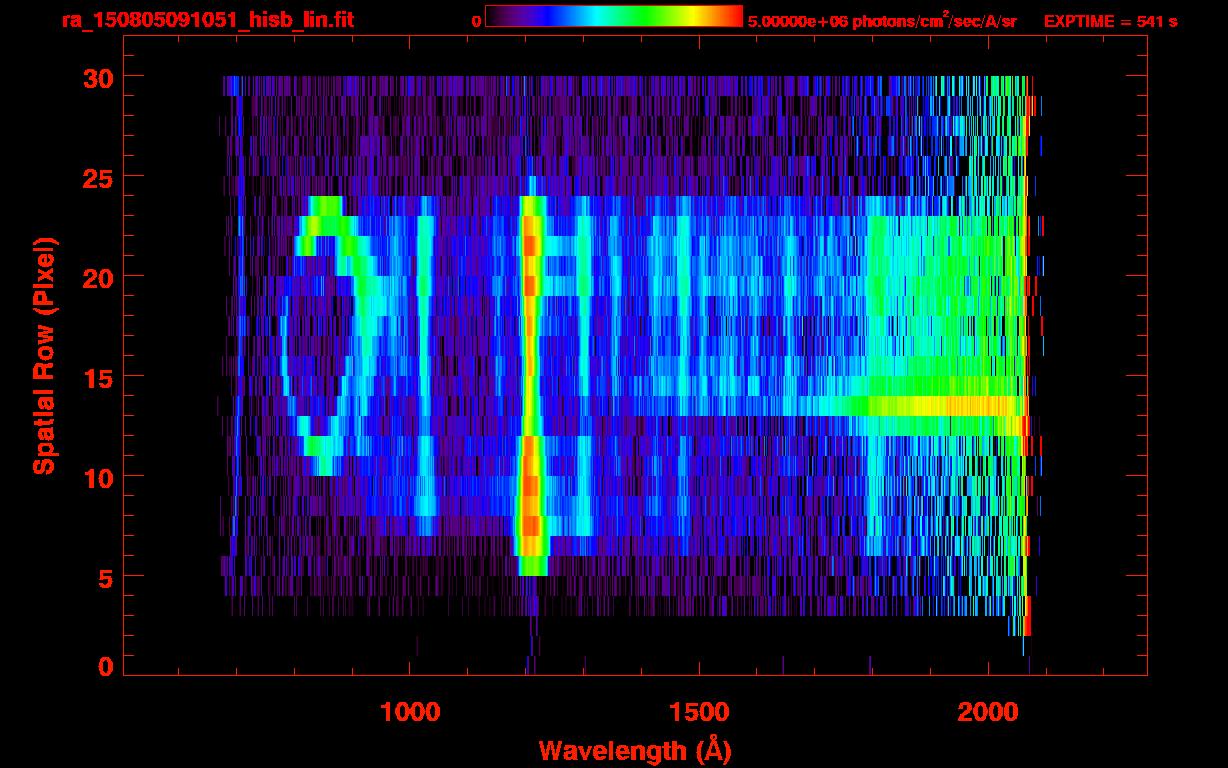Click the x-axis tick label 1500
Viewport: 1228px width, 768px height.
tap(699, 712)
